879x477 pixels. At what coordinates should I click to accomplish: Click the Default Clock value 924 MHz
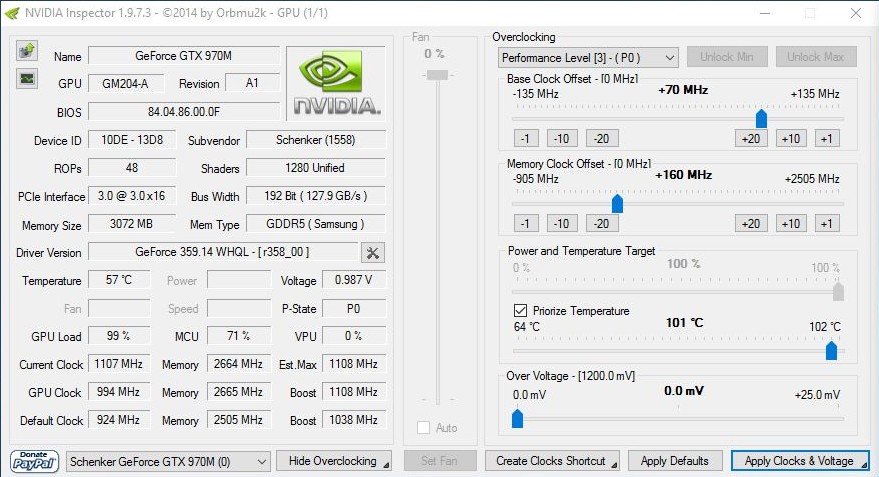coord(119,420)
